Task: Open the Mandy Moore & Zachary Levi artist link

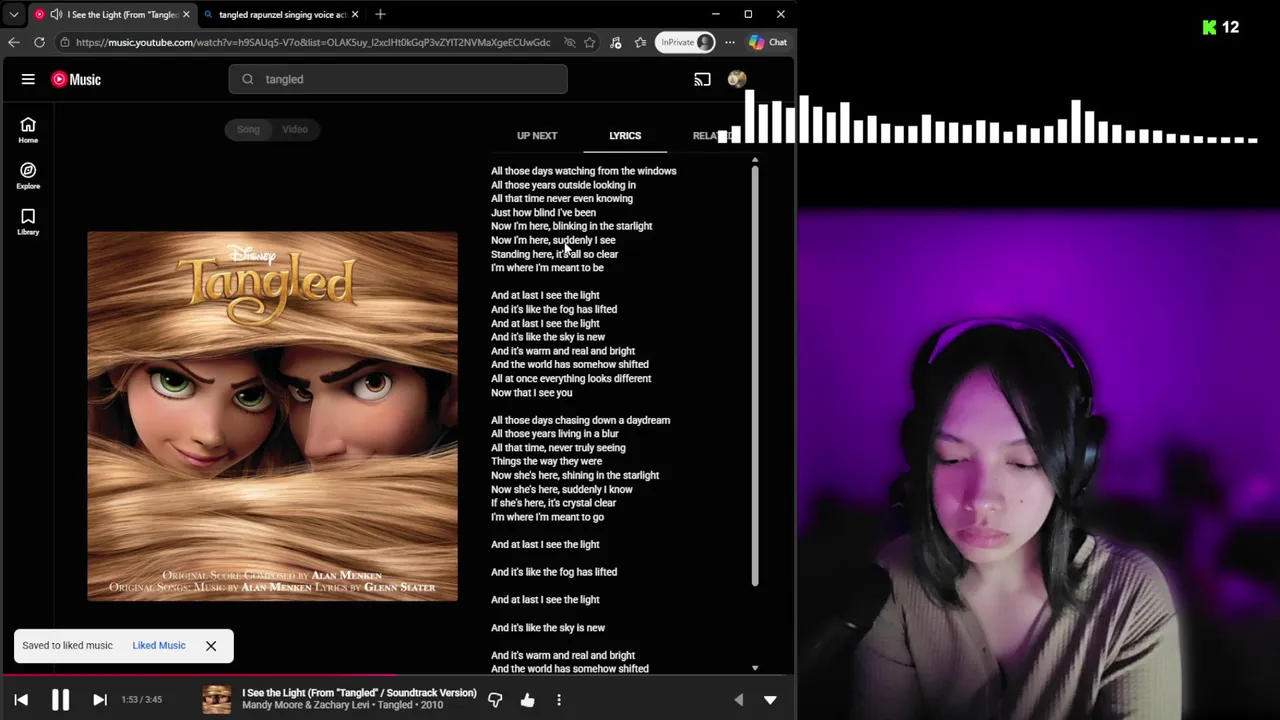Action: click(305, 705)
